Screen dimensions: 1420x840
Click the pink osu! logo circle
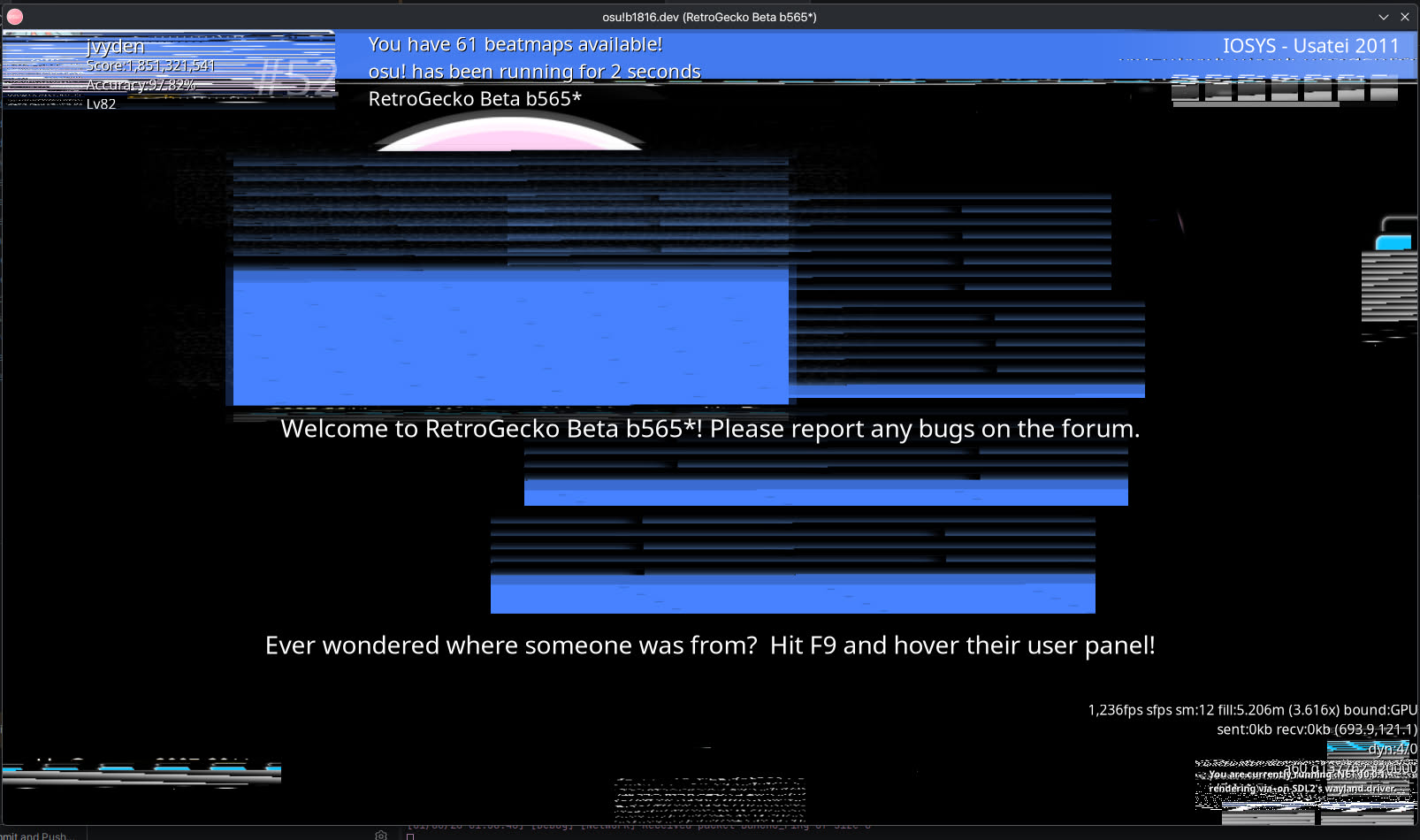(x=510, y=135)
